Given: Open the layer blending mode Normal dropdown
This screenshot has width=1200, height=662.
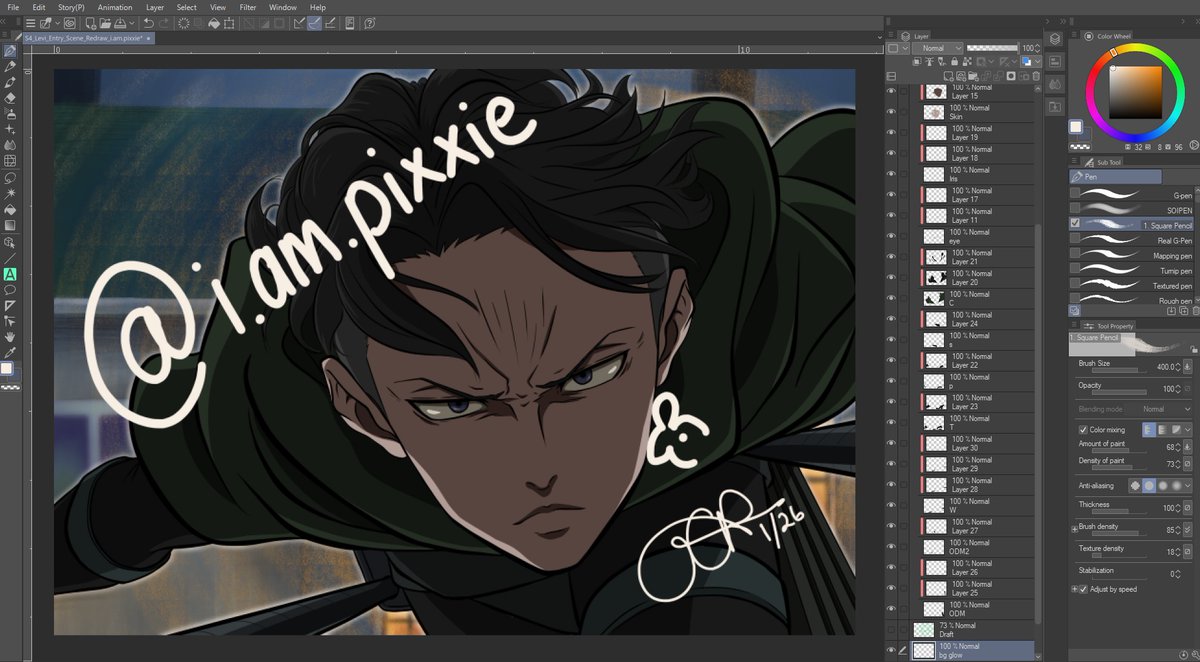Looking at the screenshot, I should pyautogui.click(x=937, y=48).
